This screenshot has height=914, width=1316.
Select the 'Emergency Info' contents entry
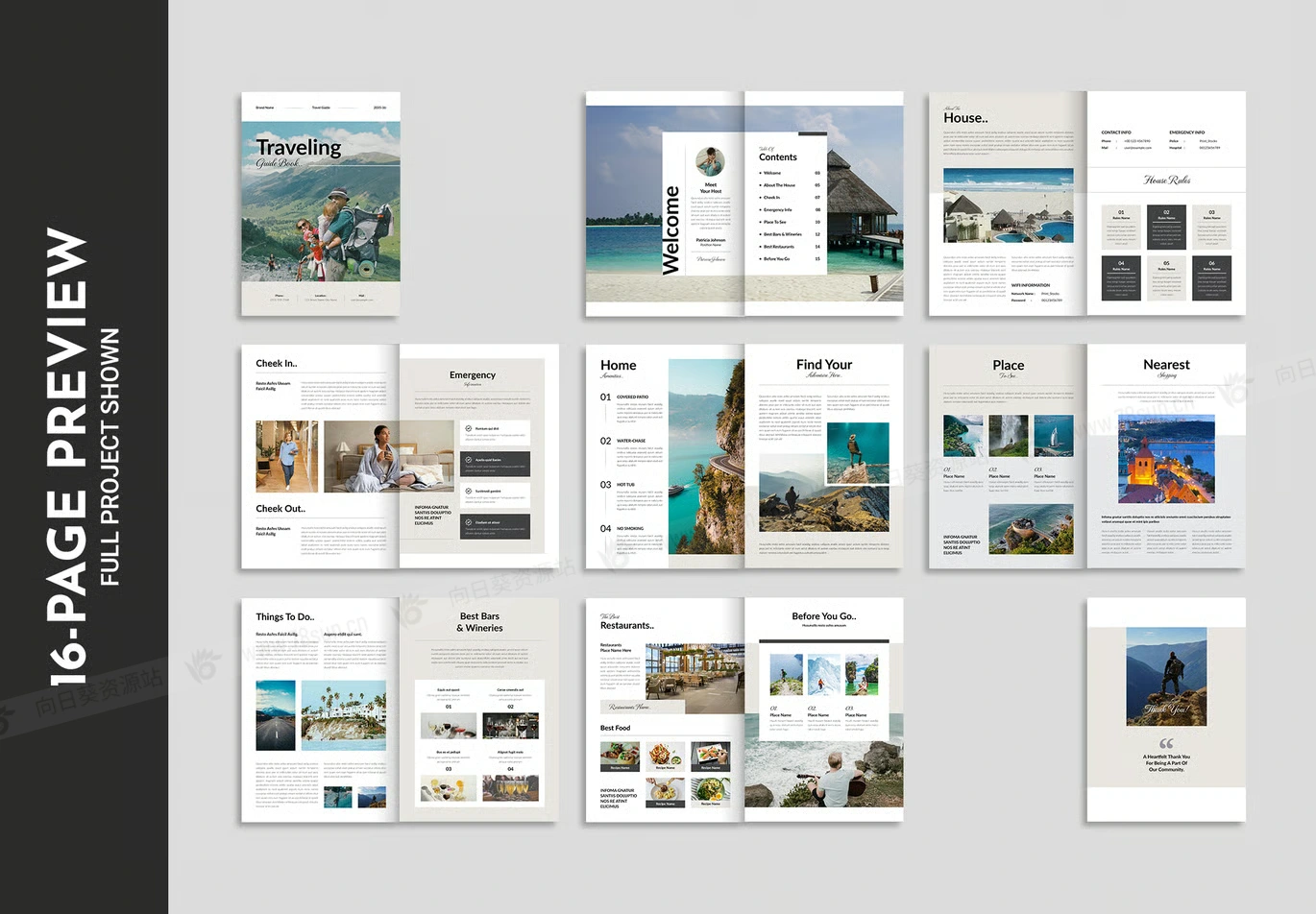click(x=777, y=209)
